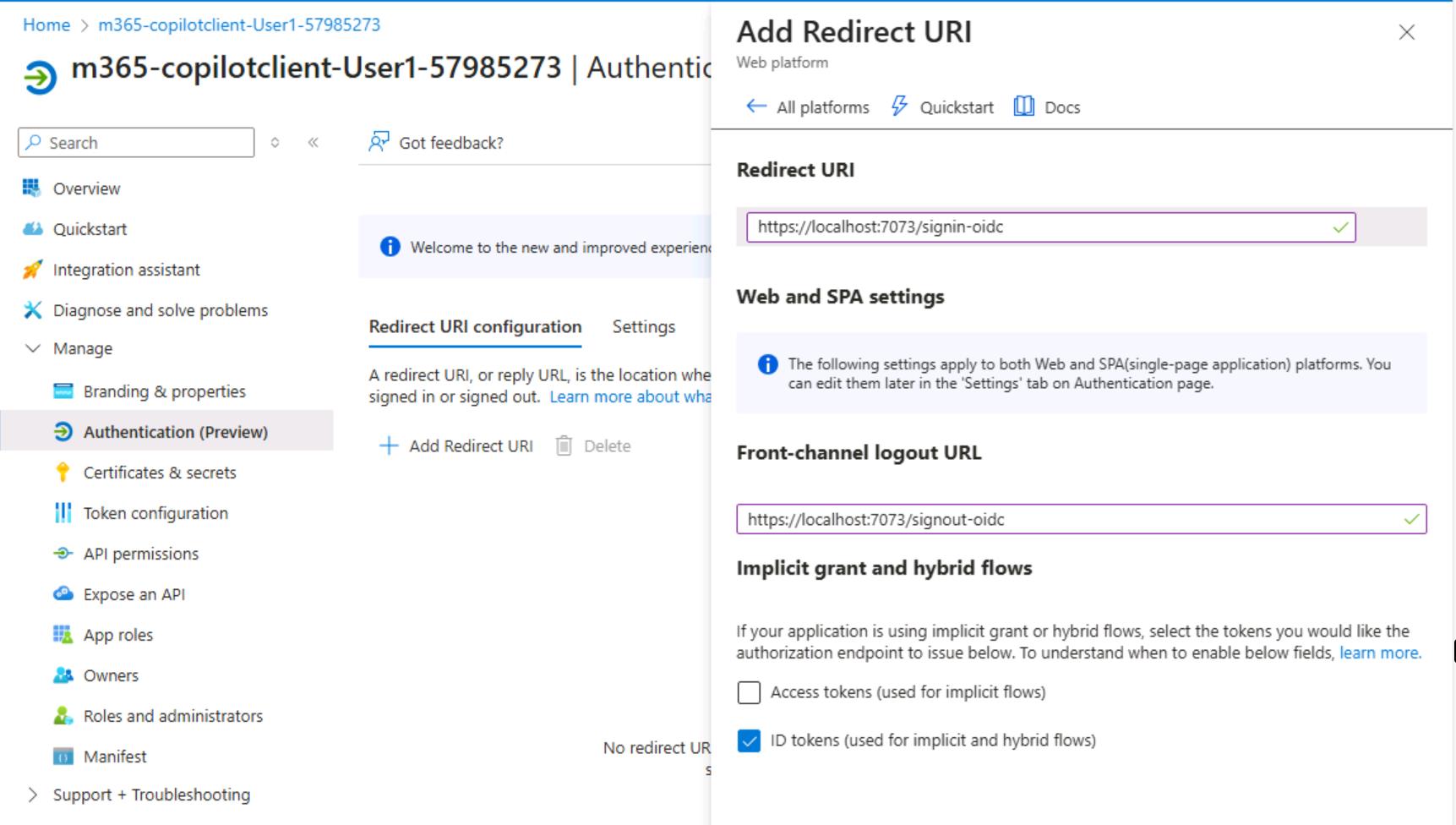Select Redirect URI configuration tab
Screen dimensions: 1456x825
tap(475, 327)
